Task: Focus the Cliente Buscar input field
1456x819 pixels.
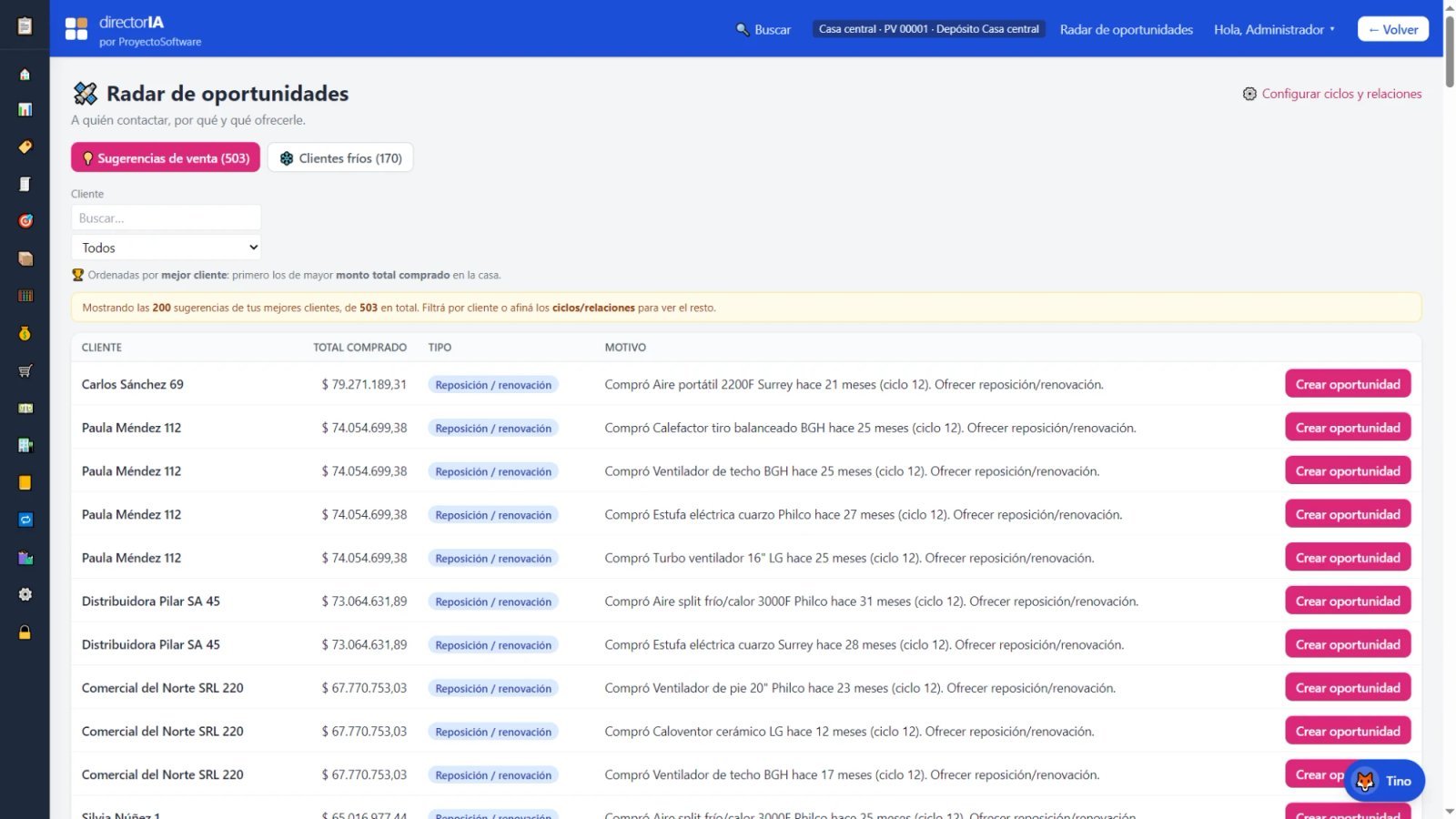Action: 166,217
